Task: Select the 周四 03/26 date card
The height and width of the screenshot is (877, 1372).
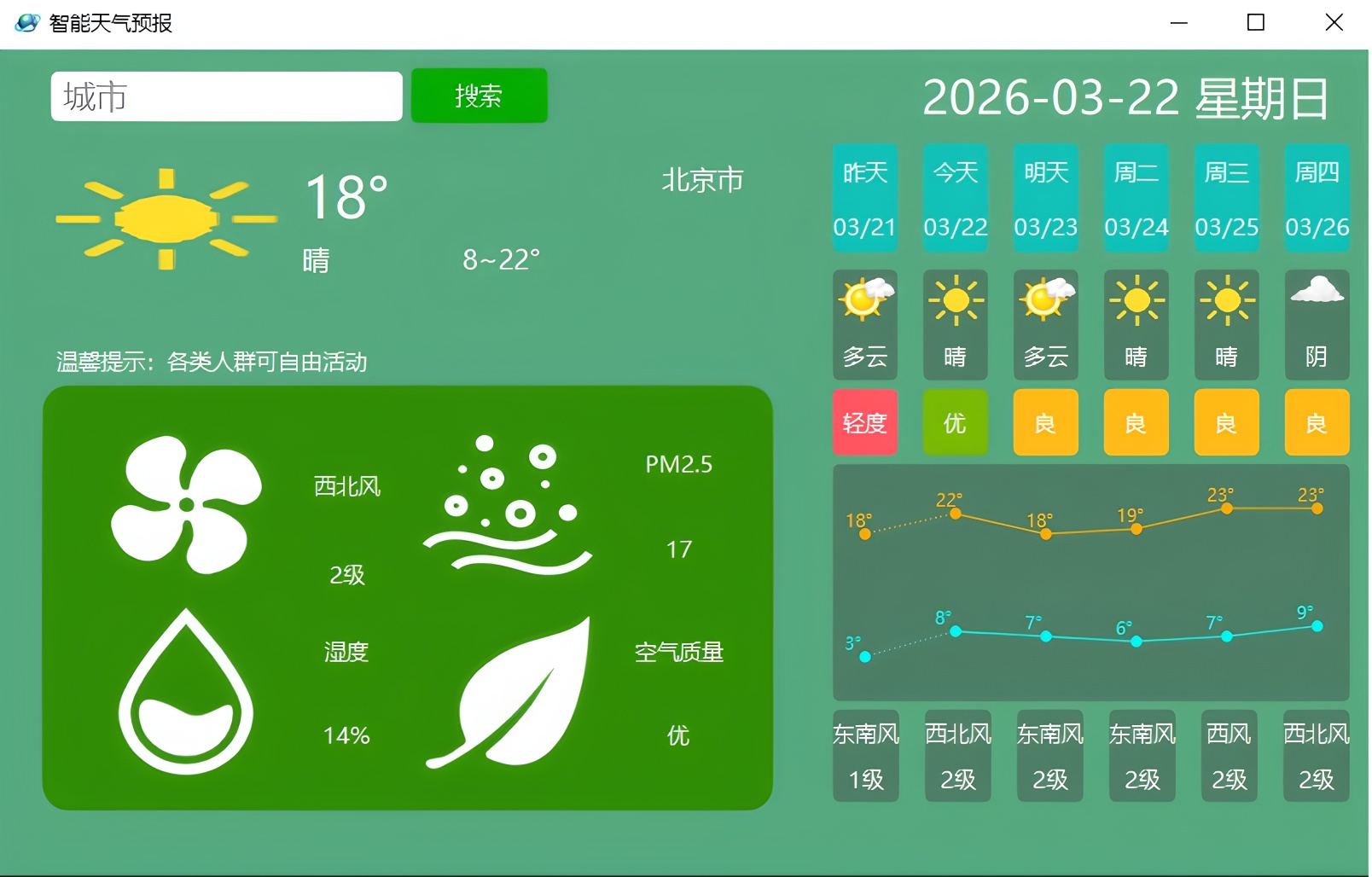Action: click(x=1317, y=198)
